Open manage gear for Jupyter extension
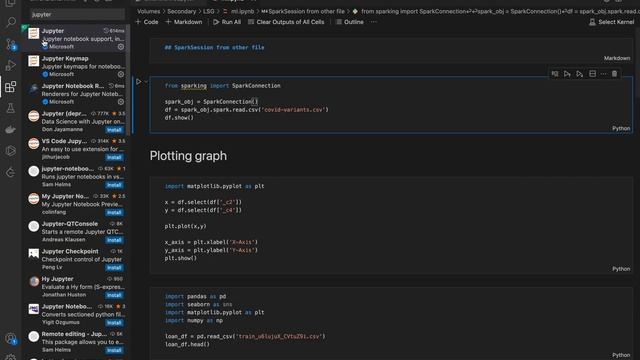The height and width of the screenshot is (360, 640). [121, 47]
